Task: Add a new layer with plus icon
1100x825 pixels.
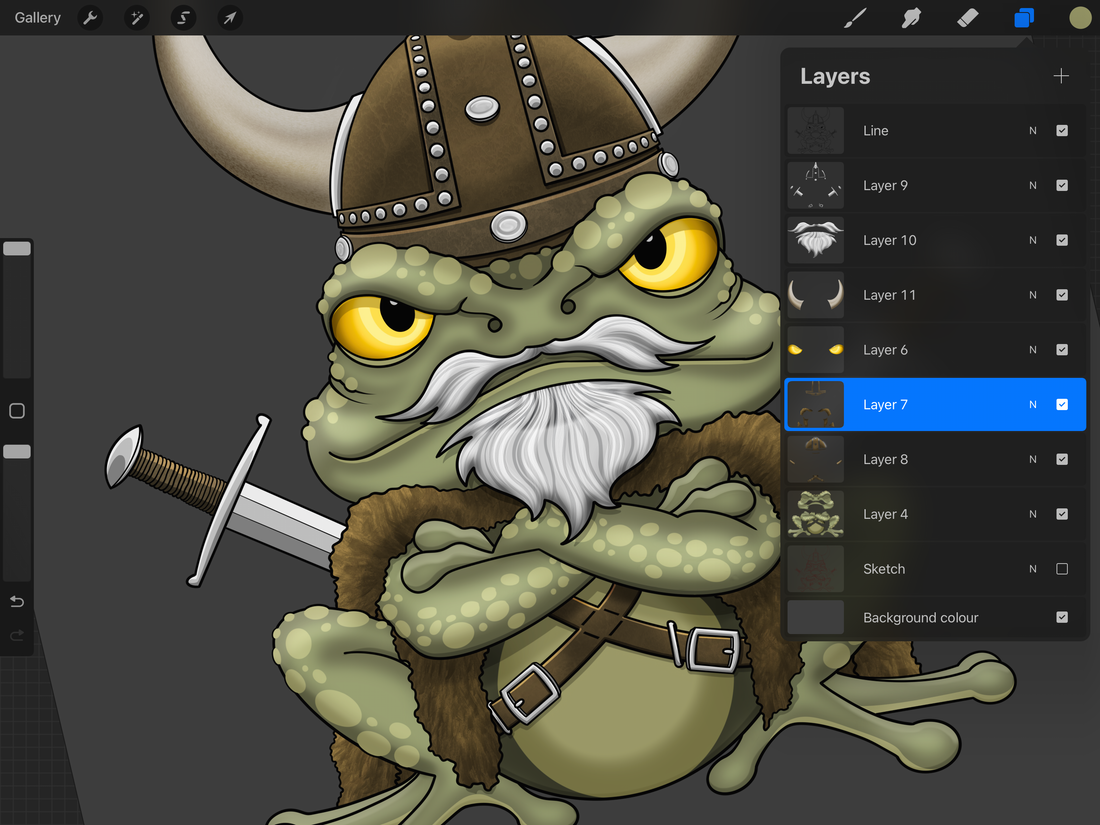Action: tap(1061, 76)
